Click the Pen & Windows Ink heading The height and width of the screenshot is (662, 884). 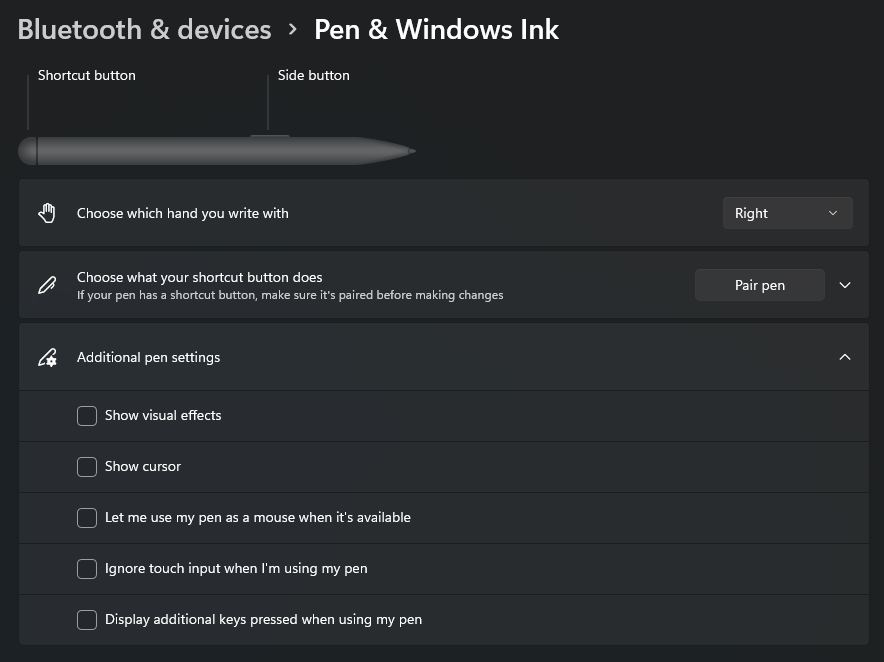(436, 29)
